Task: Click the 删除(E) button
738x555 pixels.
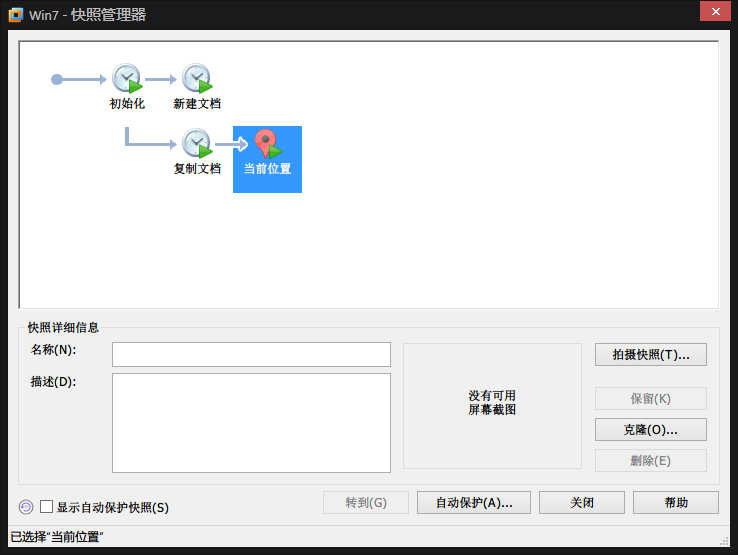Action: 650,460
